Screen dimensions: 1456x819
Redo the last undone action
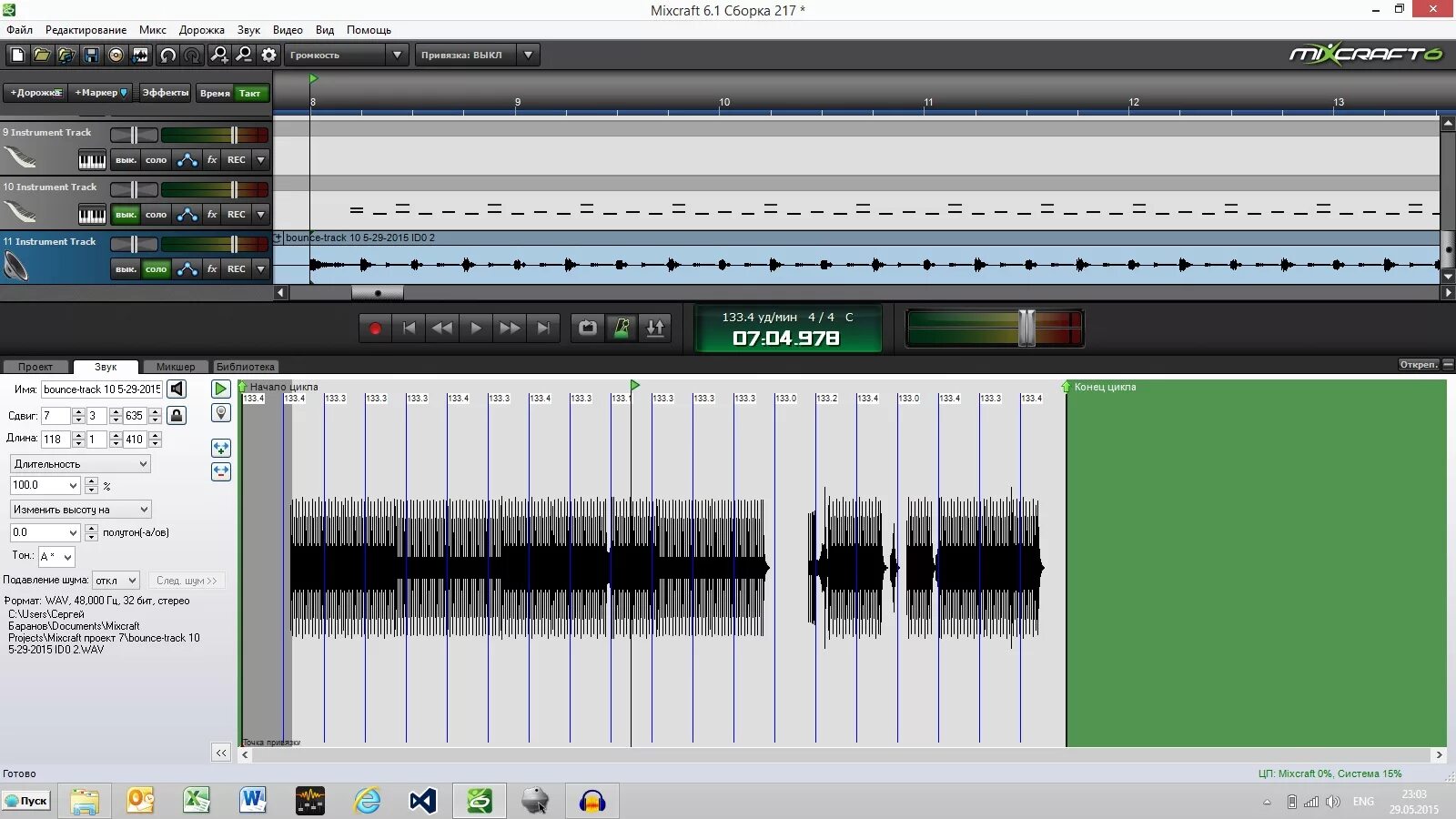pyautogui.click(x=192, y=56)
